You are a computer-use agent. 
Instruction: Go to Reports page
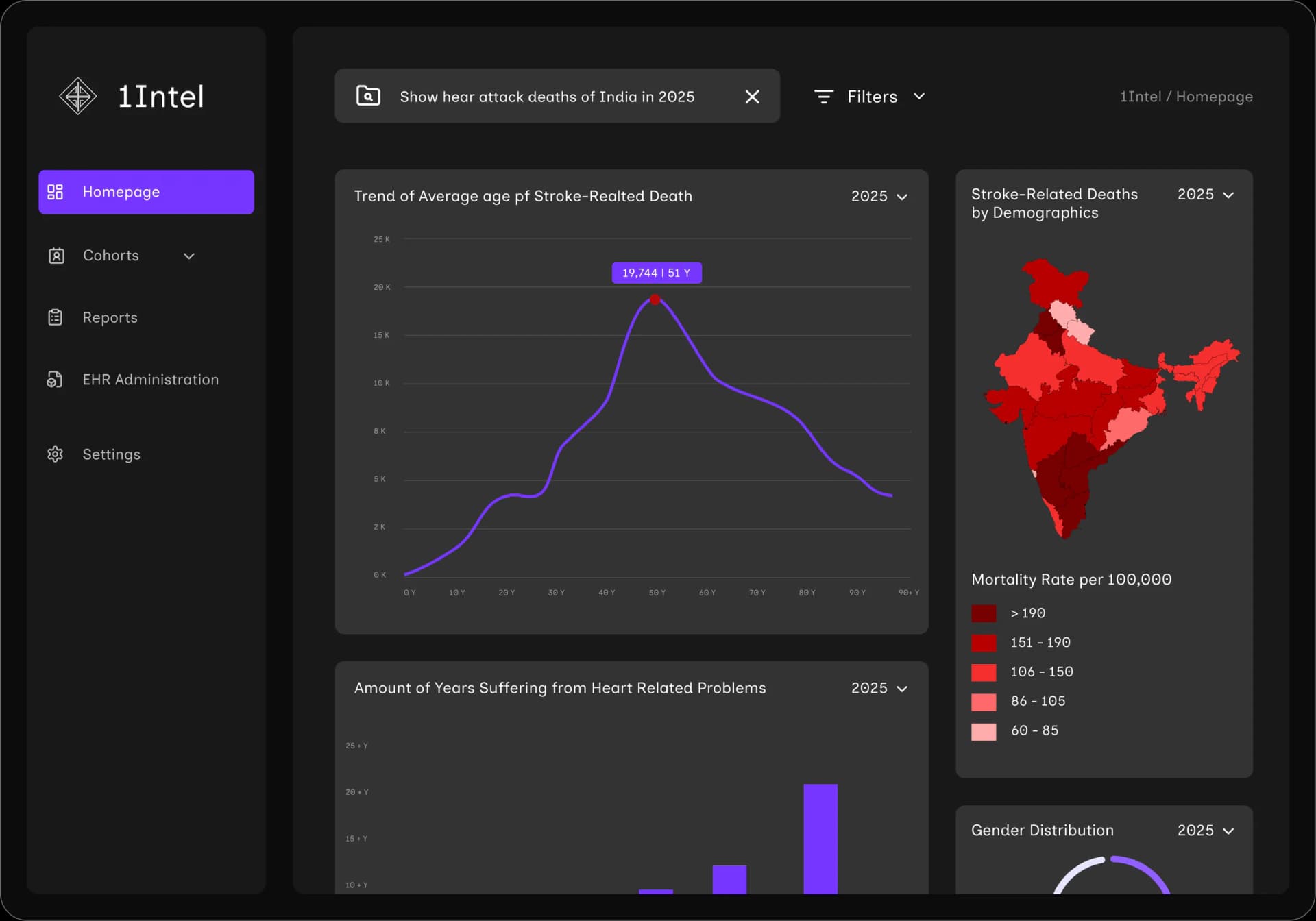pos(110,317)
